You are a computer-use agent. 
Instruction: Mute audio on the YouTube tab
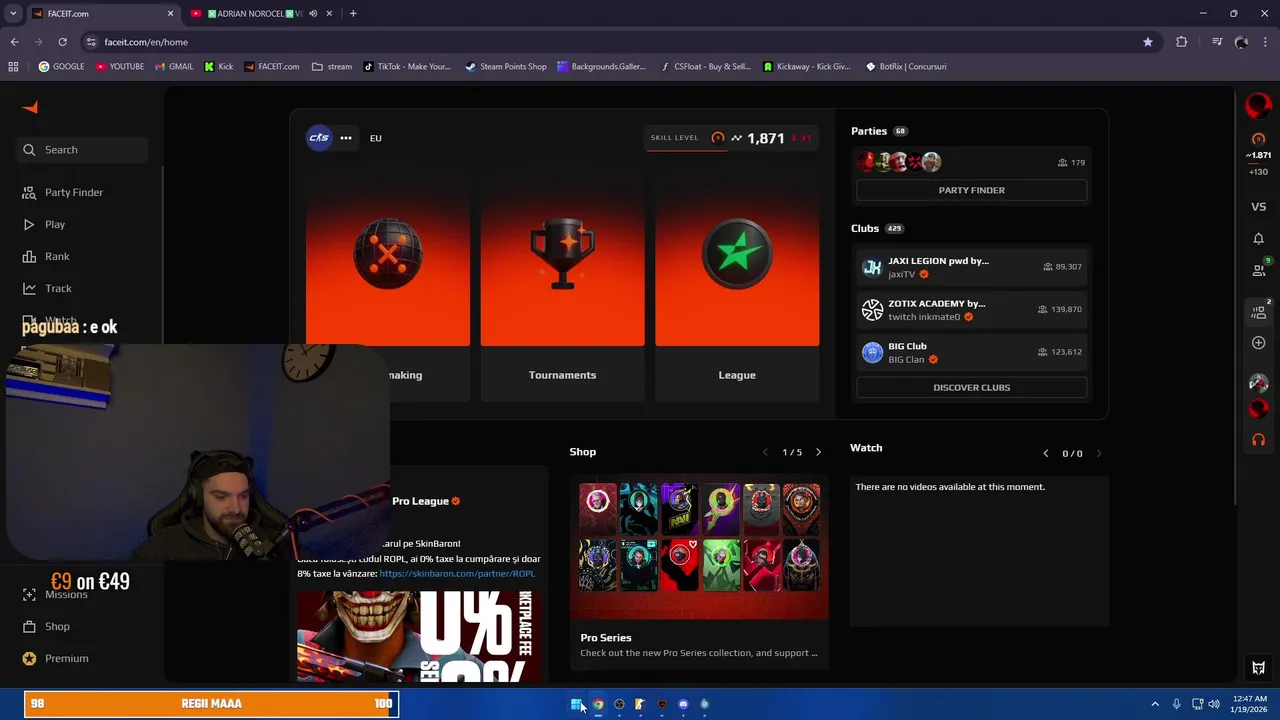click(313, 14)
